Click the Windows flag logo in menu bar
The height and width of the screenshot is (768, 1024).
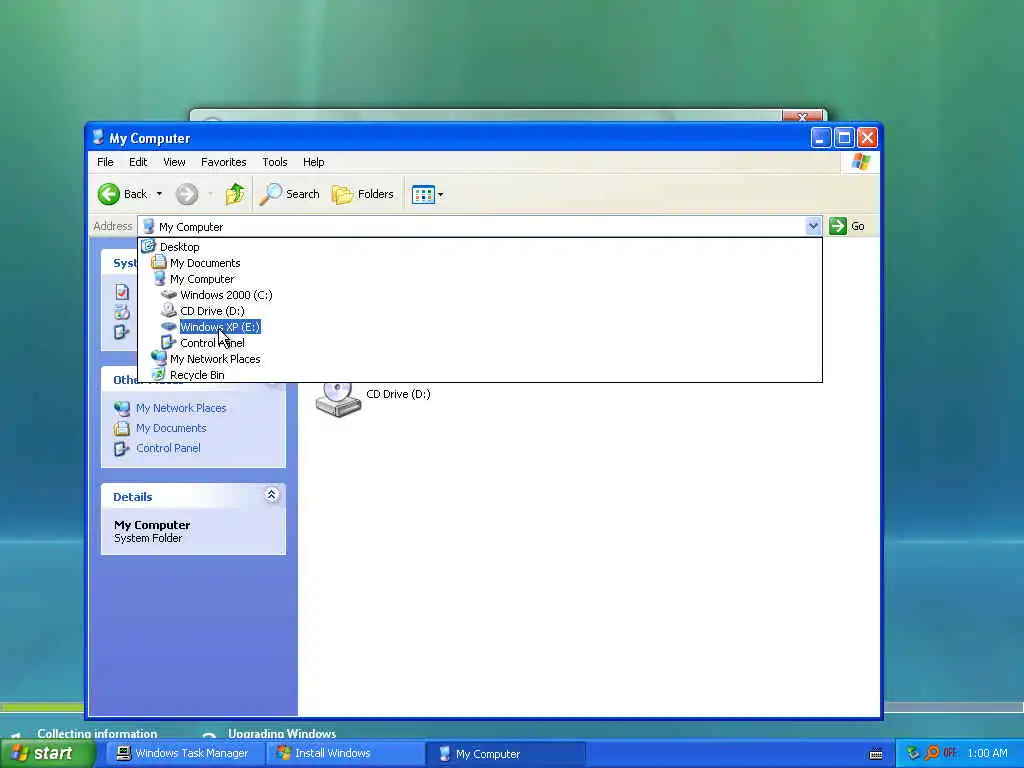(861, 161)
